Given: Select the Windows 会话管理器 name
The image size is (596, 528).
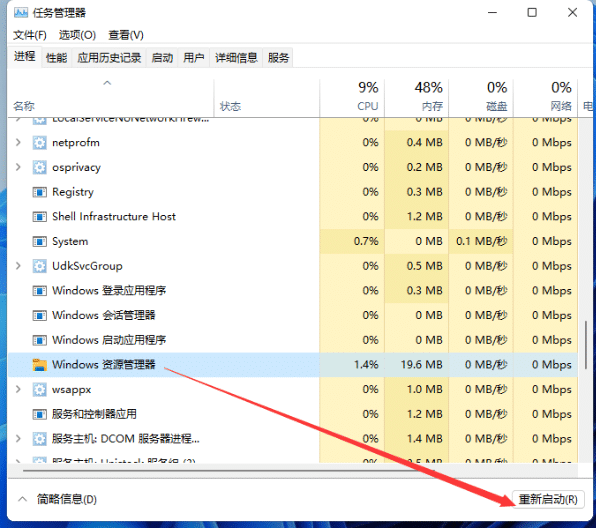Looking at the screenshot, I should (103, 316).
